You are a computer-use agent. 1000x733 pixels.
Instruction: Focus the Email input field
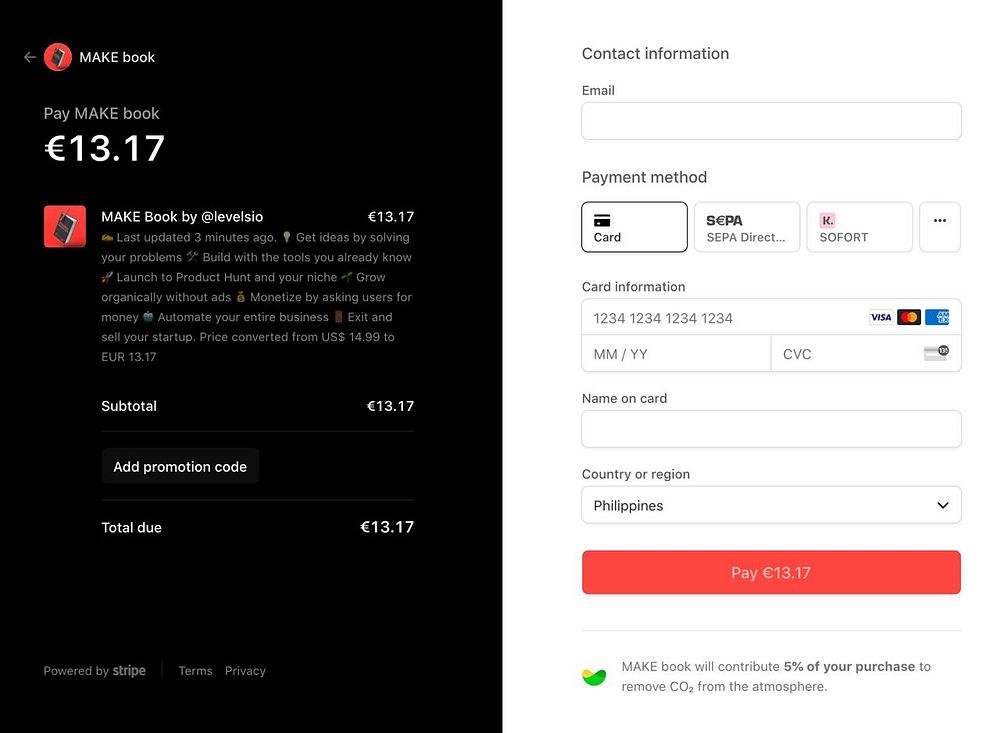click(771, 121)
